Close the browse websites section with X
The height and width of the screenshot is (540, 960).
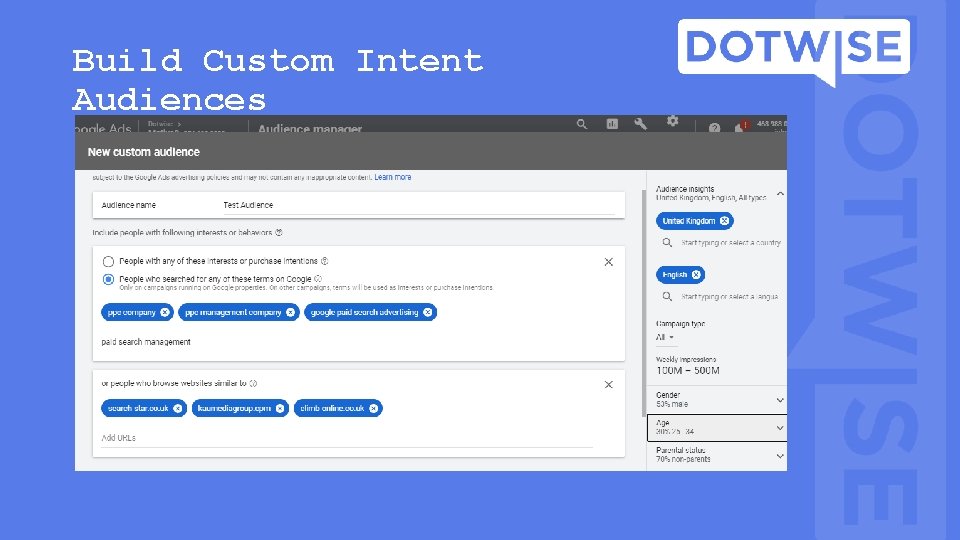click(609, 384)
